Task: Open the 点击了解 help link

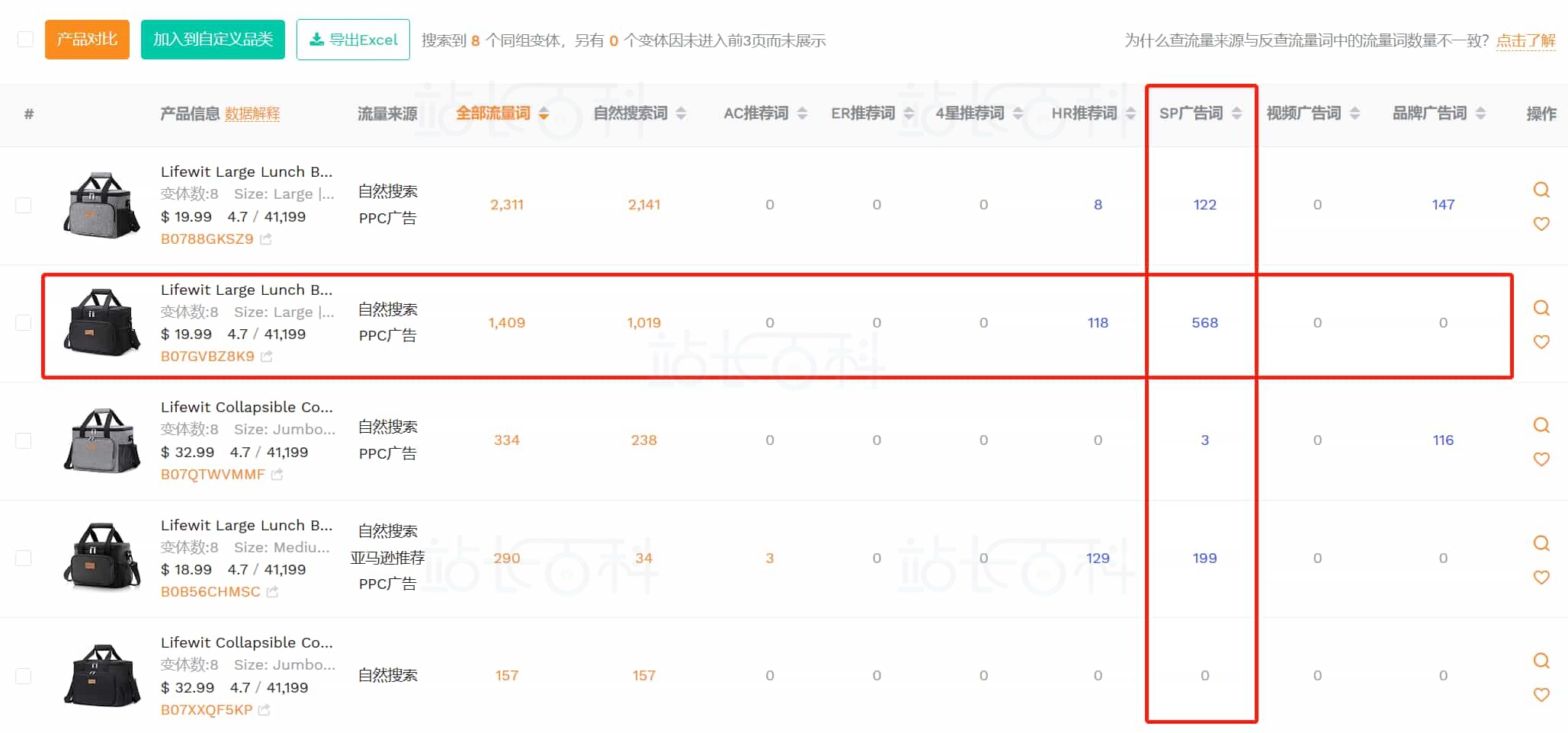Action: (x=1525, y=40)
